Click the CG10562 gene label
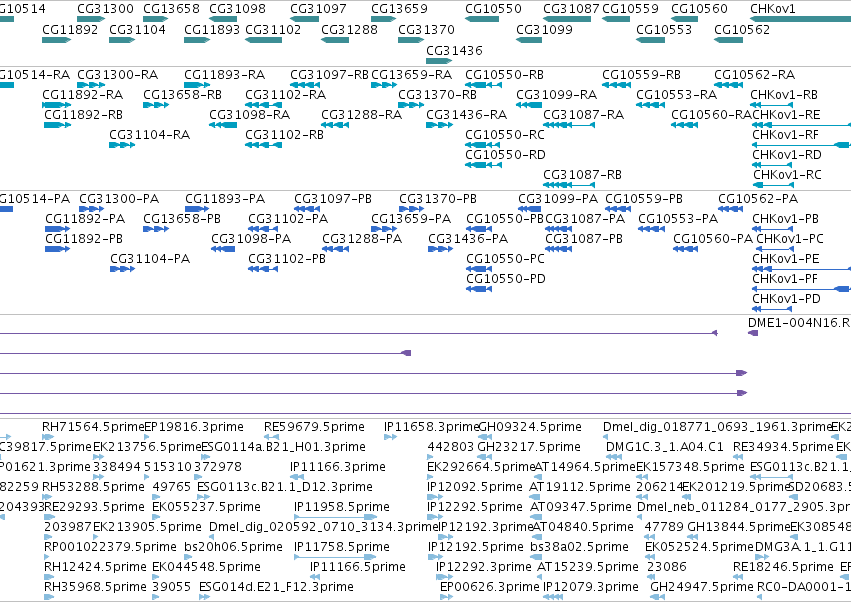The image size is (851, 602). pos(742,29)
